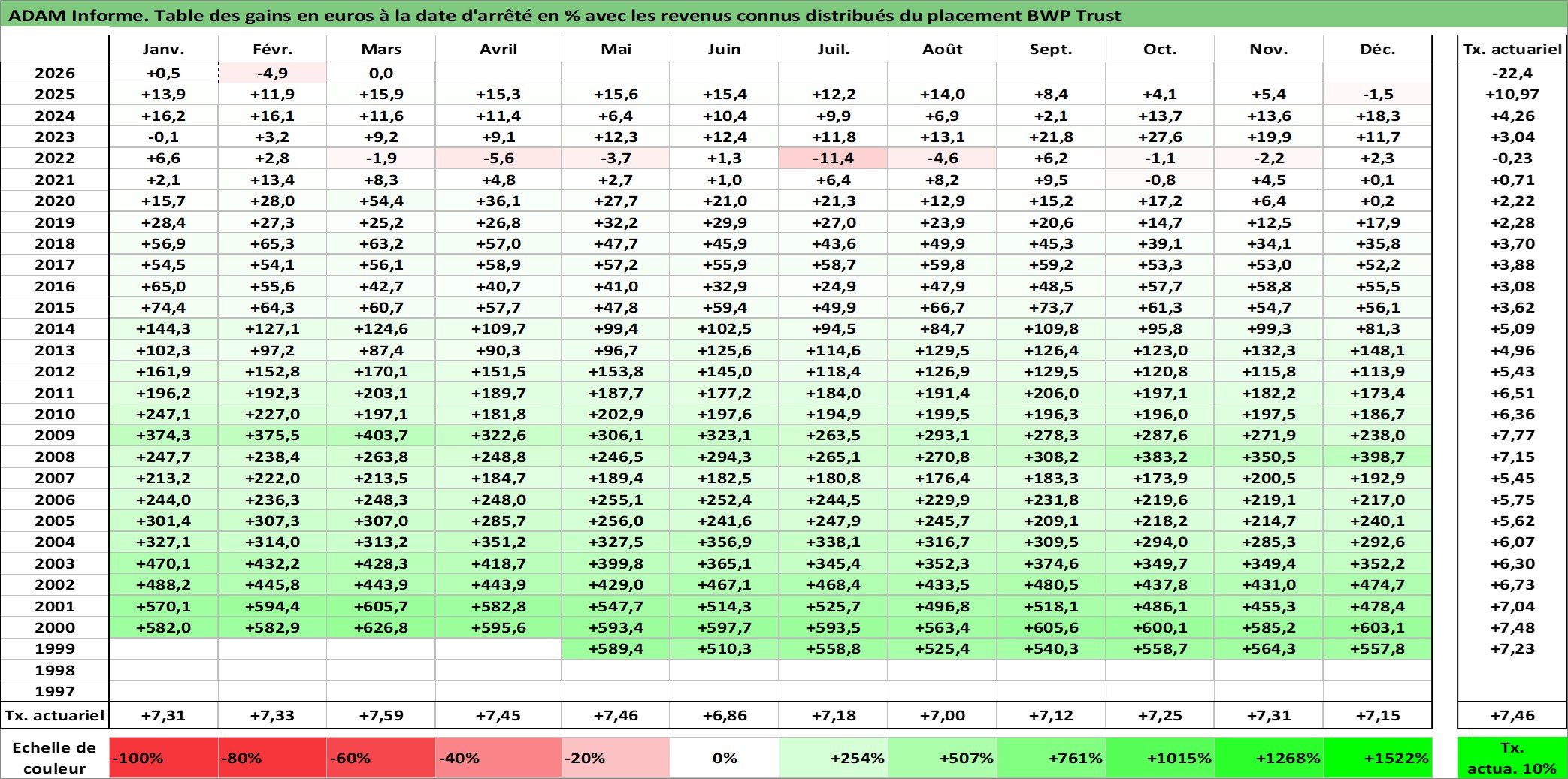Click the +398,7 cell for Déc. 2008
Image resolution: width=1568 pixels, height=779 pixels.
1378,457
